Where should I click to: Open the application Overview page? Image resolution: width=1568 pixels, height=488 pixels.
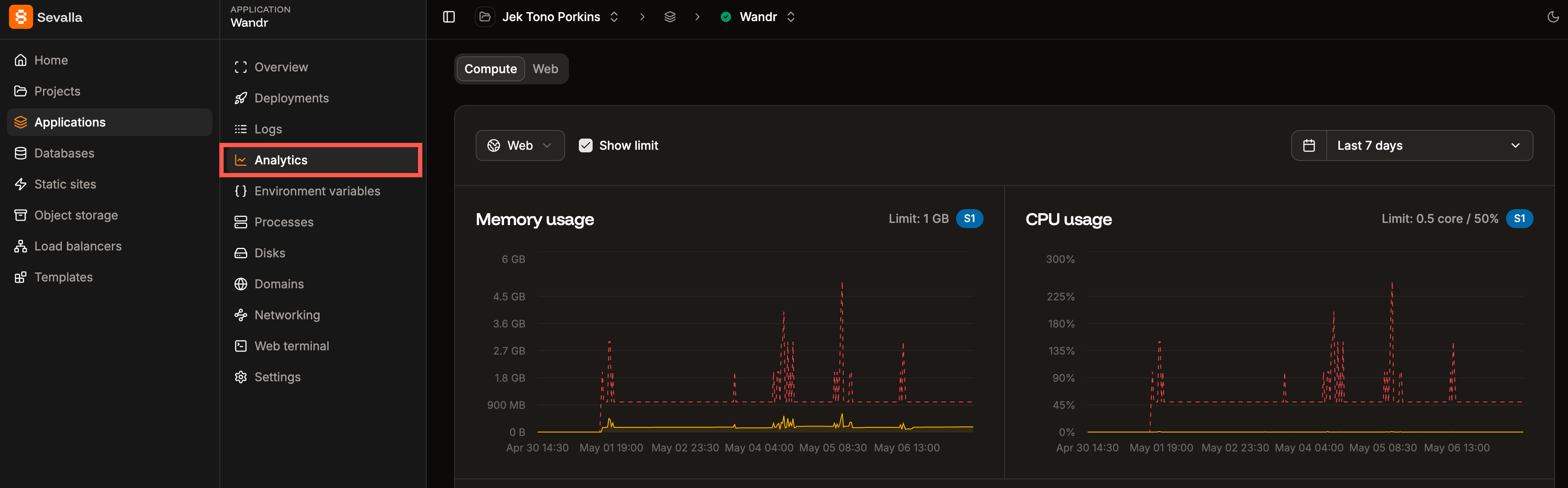pos(323,68)
